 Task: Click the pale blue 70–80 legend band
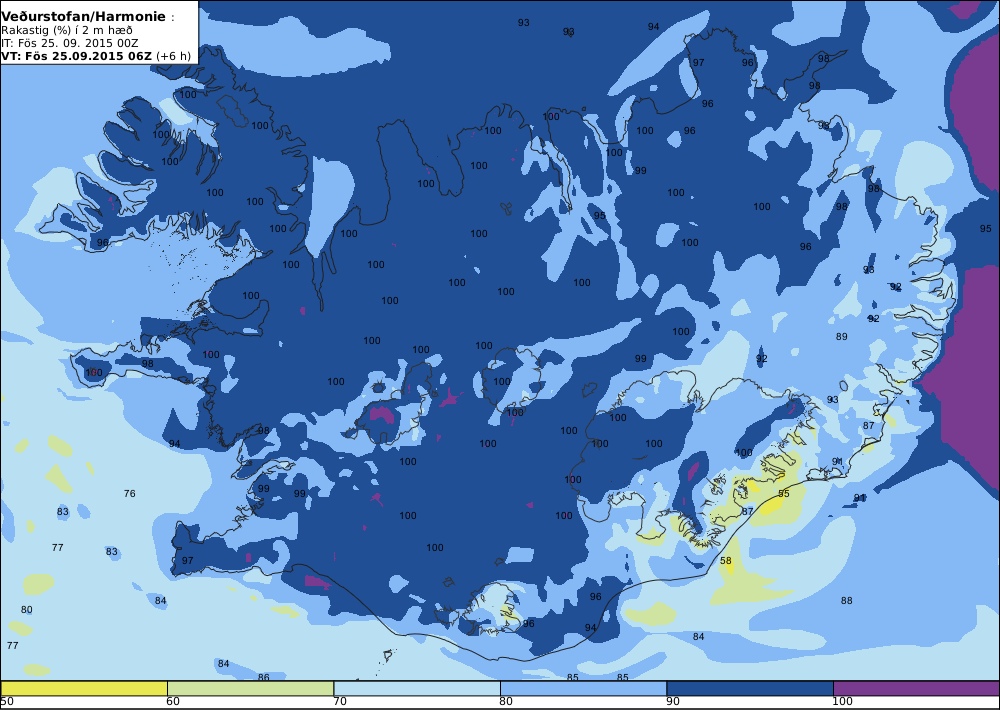(x=416, y=688)
